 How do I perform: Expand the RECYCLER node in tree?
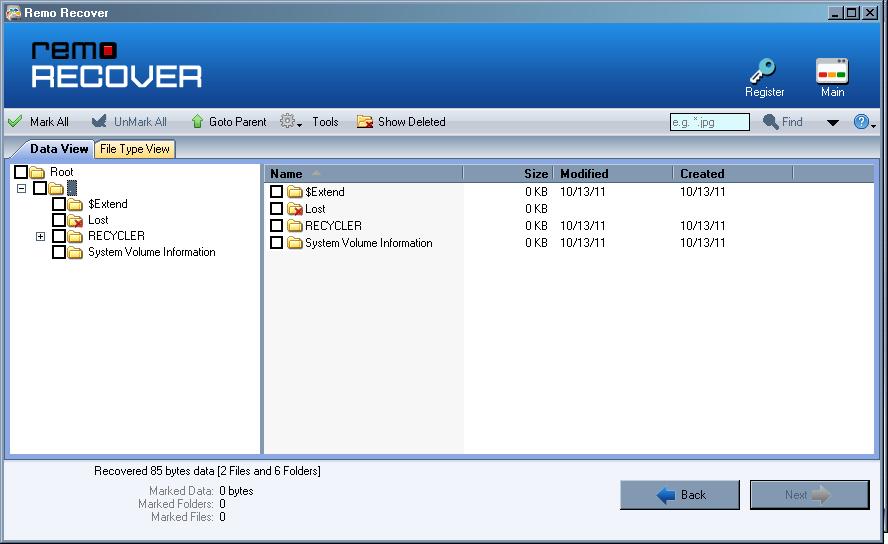point(40,236)
